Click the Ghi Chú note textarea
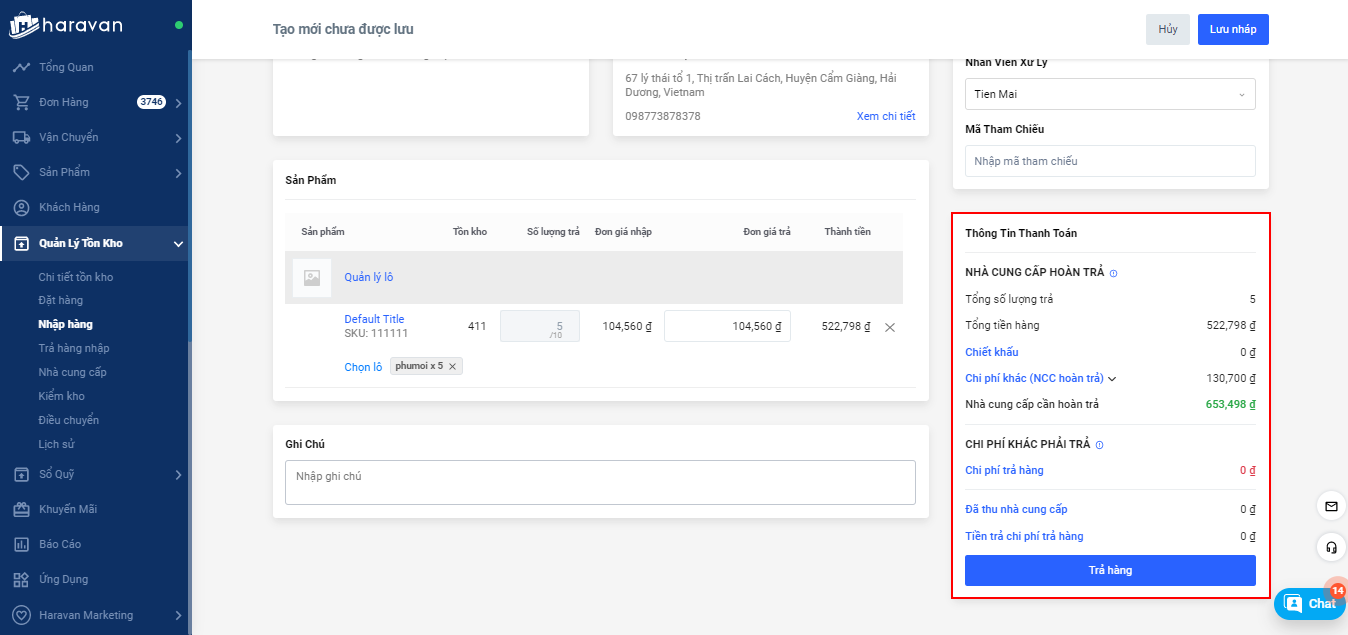Screen dimensions: 1348x635 tap(600, 482)
